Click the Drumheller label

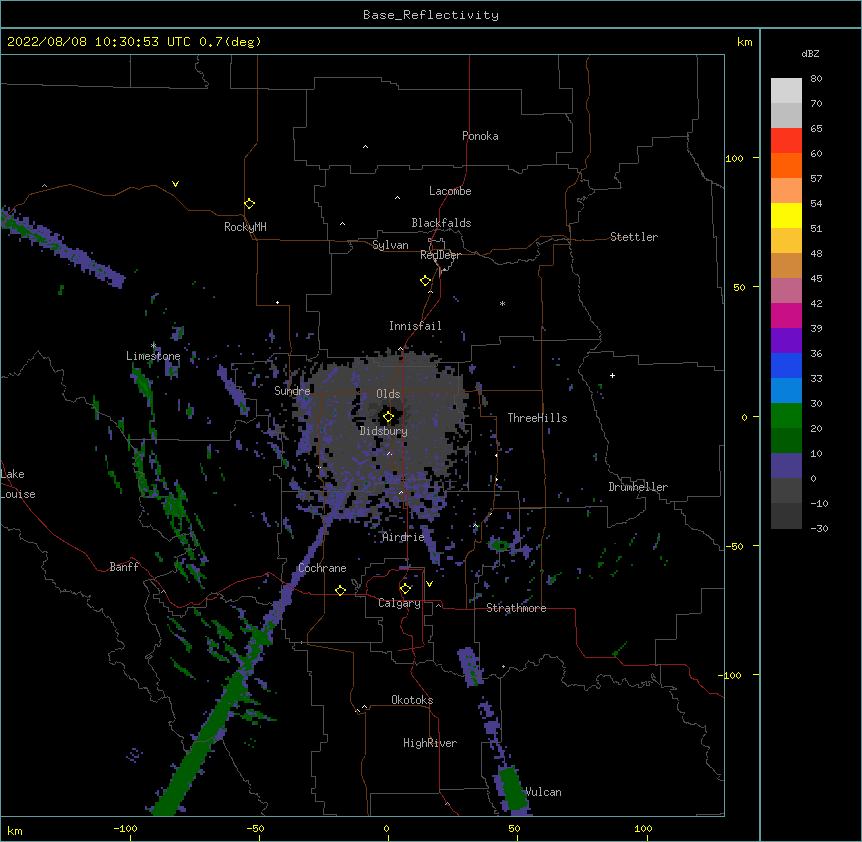pos(638,487)
